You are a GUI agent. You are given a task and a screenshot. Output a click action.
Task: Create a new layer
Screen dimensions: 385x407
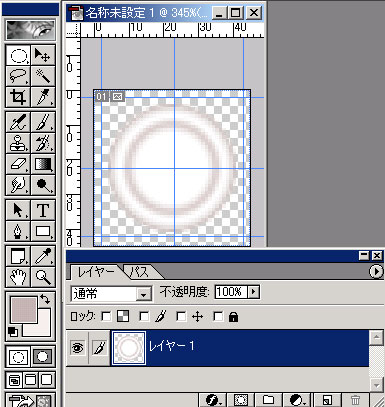pos(327,400)
